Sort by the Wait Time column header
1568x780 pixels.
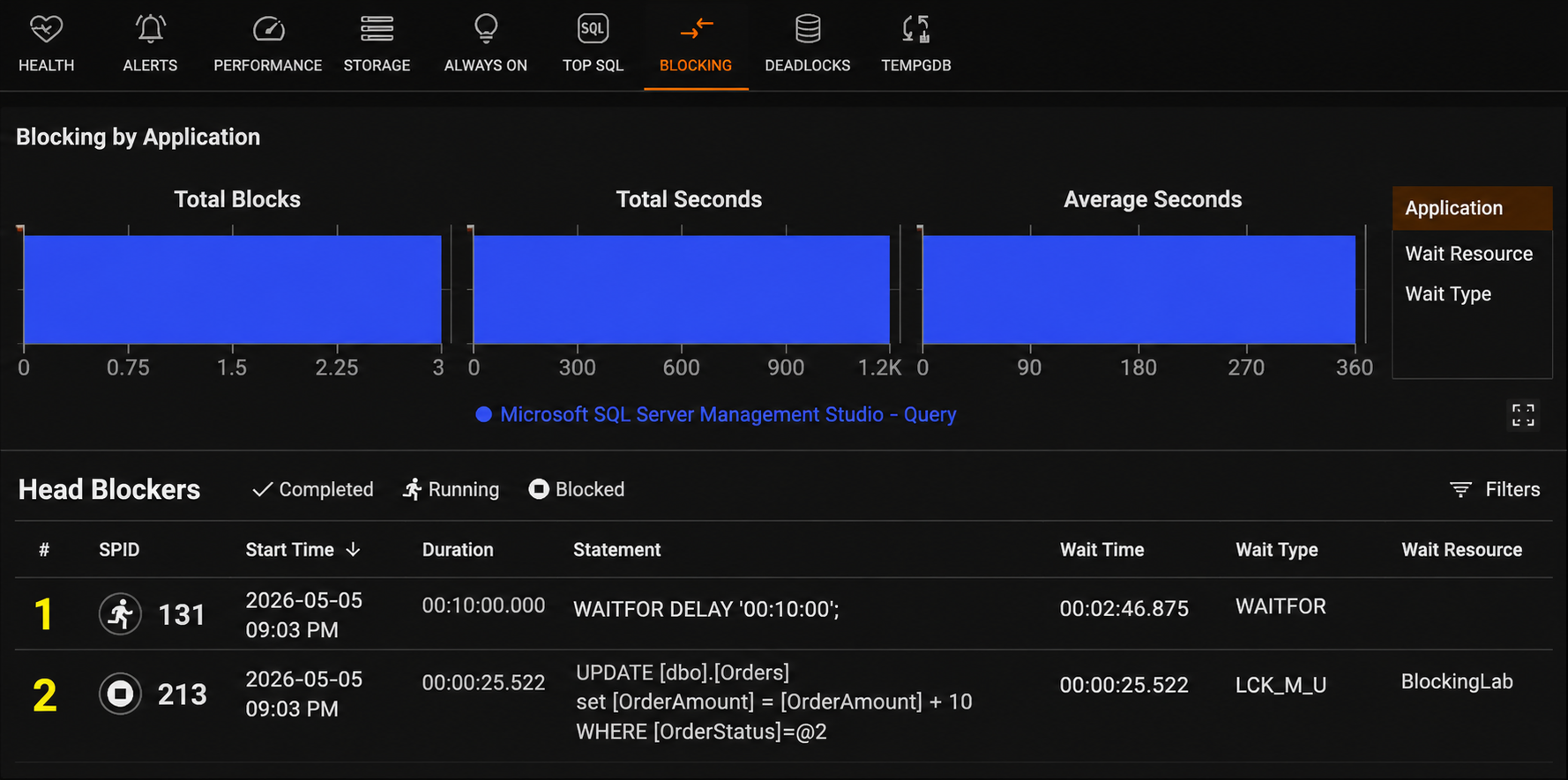click(1101, 550)
